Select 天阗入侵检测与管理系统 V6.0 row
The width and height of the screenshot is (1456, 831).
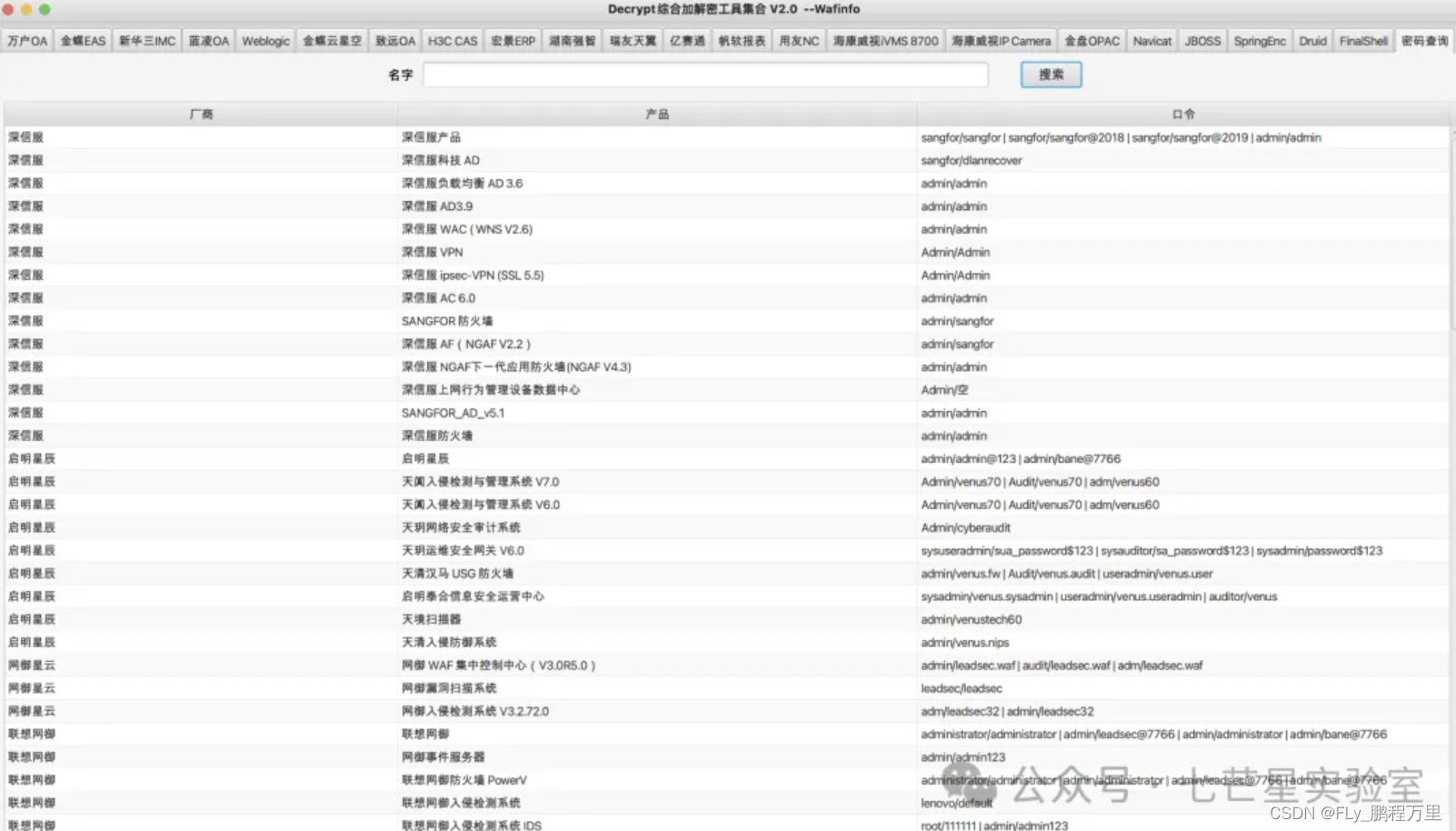tap(727, 505)
